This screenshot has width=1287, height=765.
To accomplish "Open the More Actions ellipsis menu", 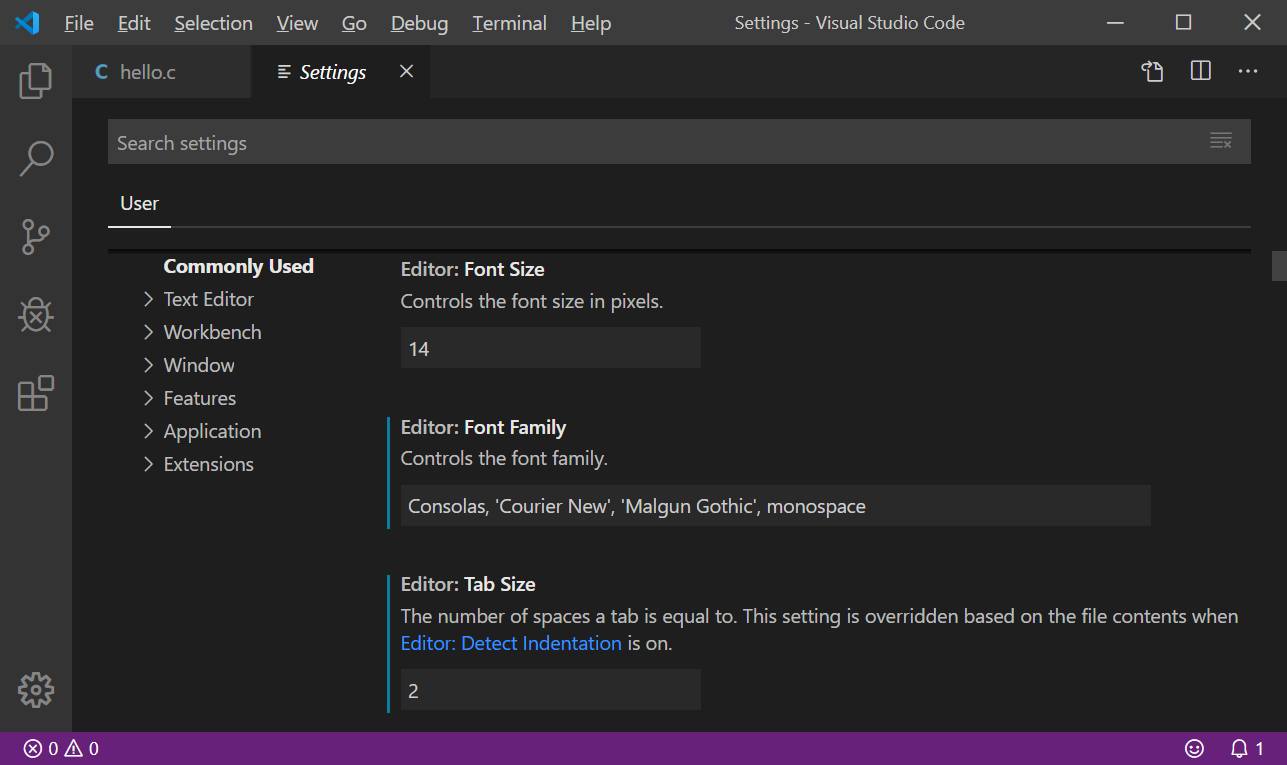I will [1248, 71].
